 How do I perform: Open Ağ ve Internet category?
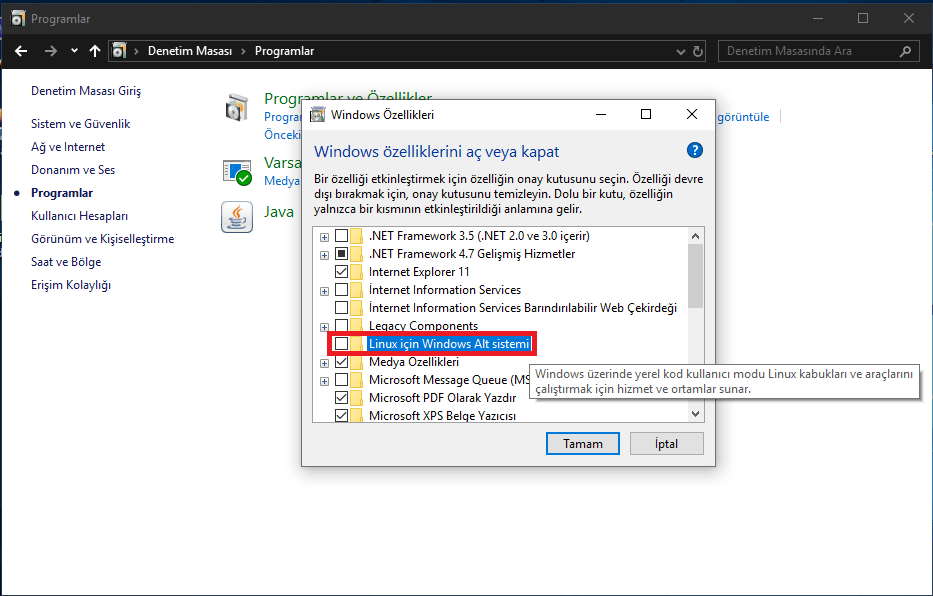[x=68, y=147]
